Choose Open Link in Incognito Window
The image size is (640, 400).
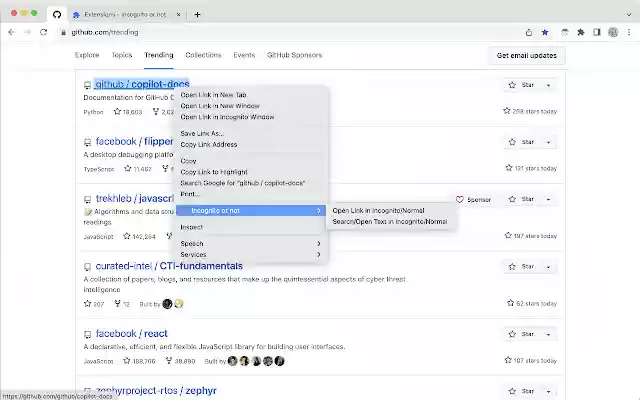coord(251,117)
